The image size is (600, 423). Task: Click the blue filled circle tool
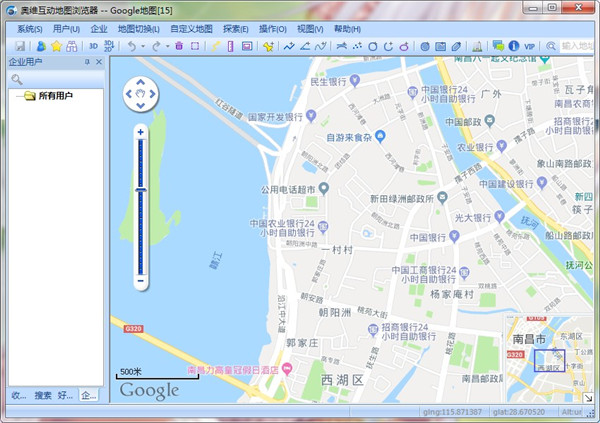pos(425,46)
